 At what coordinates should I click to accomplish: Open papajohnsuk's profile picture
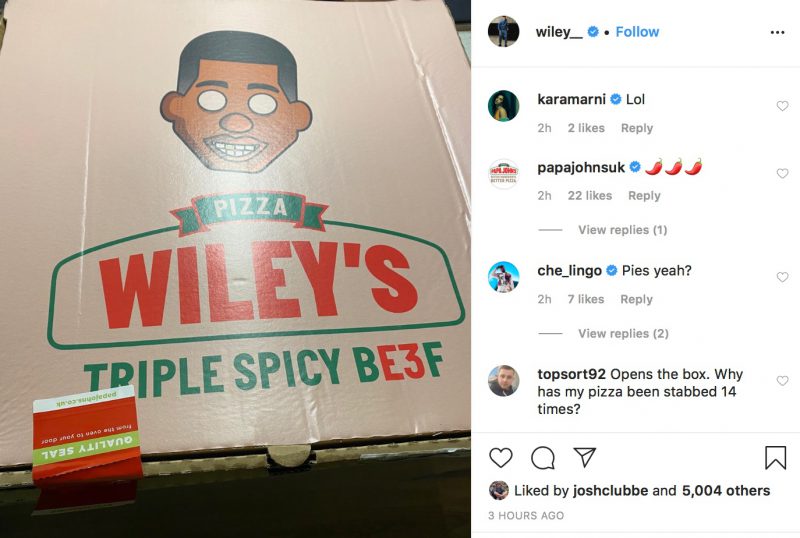coord(504,174)
